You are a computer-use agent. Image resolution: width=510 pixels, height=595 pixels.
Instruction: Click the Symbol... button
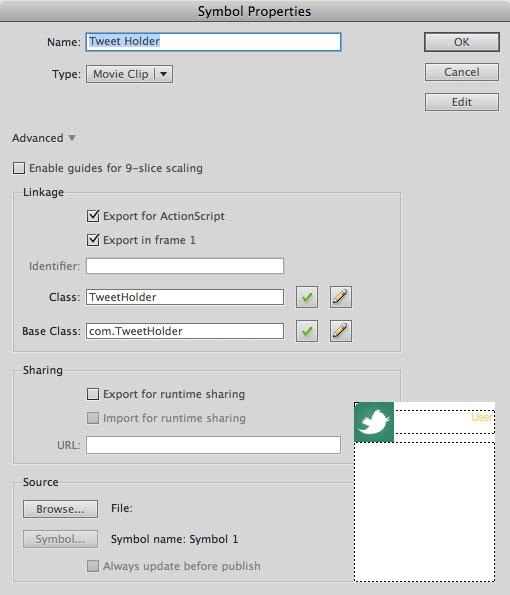pos(60,539)
